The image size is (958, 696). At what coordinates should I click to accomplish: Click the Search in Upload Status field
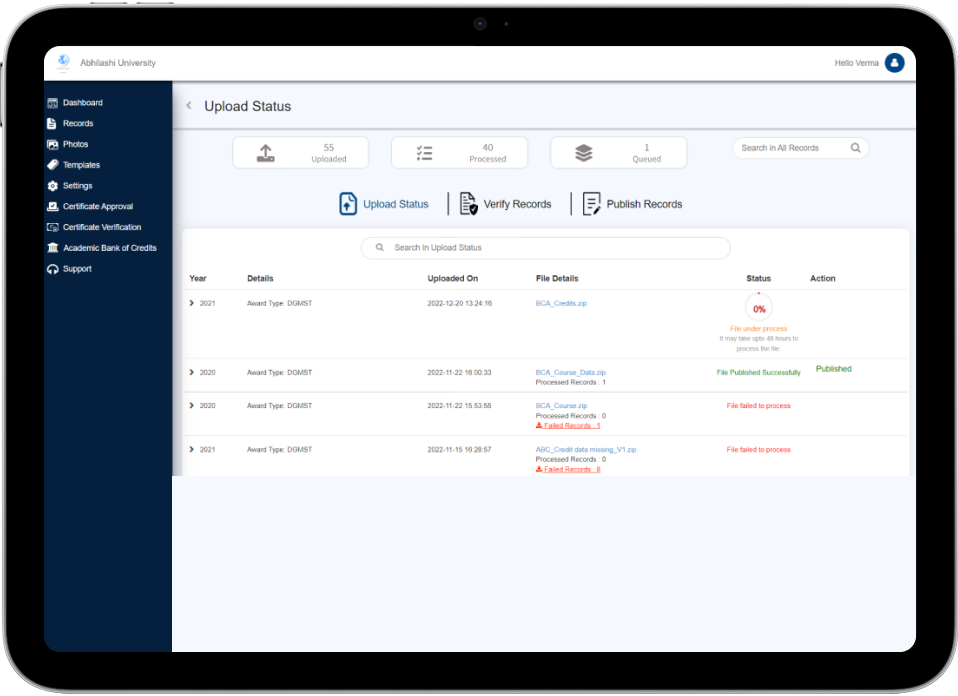coord(545,248)
